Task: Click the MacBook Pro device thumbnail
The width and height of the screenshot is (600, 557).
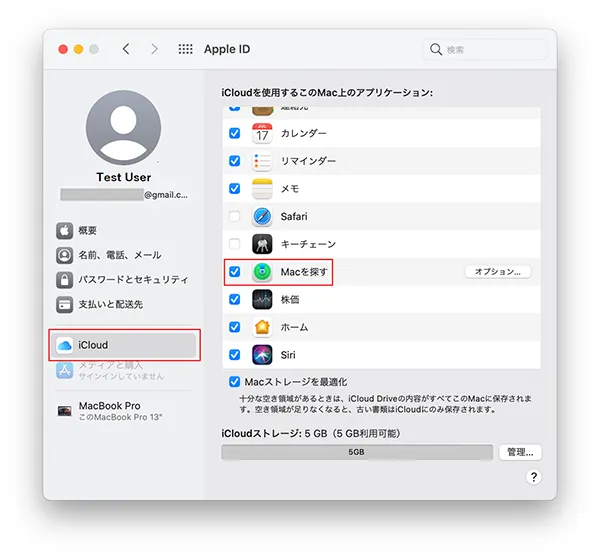Action: (x=64, y=411)
